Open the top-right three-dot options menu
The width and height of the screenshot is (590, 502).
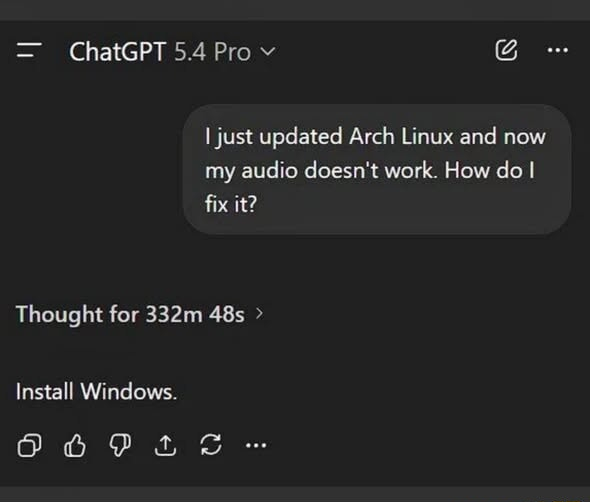(x=557, y=50)
